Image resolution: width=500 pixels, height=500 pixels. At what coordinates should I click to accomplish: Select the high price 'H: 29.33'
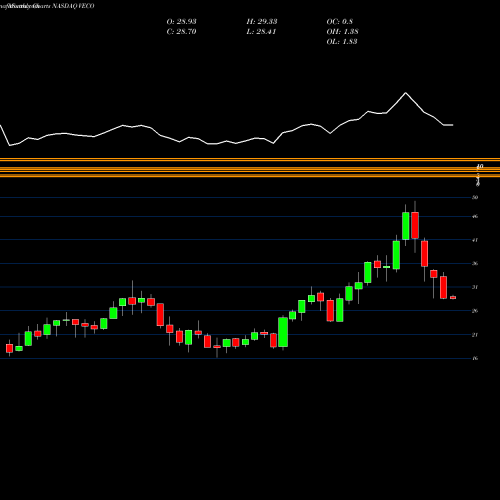[262, 21]
